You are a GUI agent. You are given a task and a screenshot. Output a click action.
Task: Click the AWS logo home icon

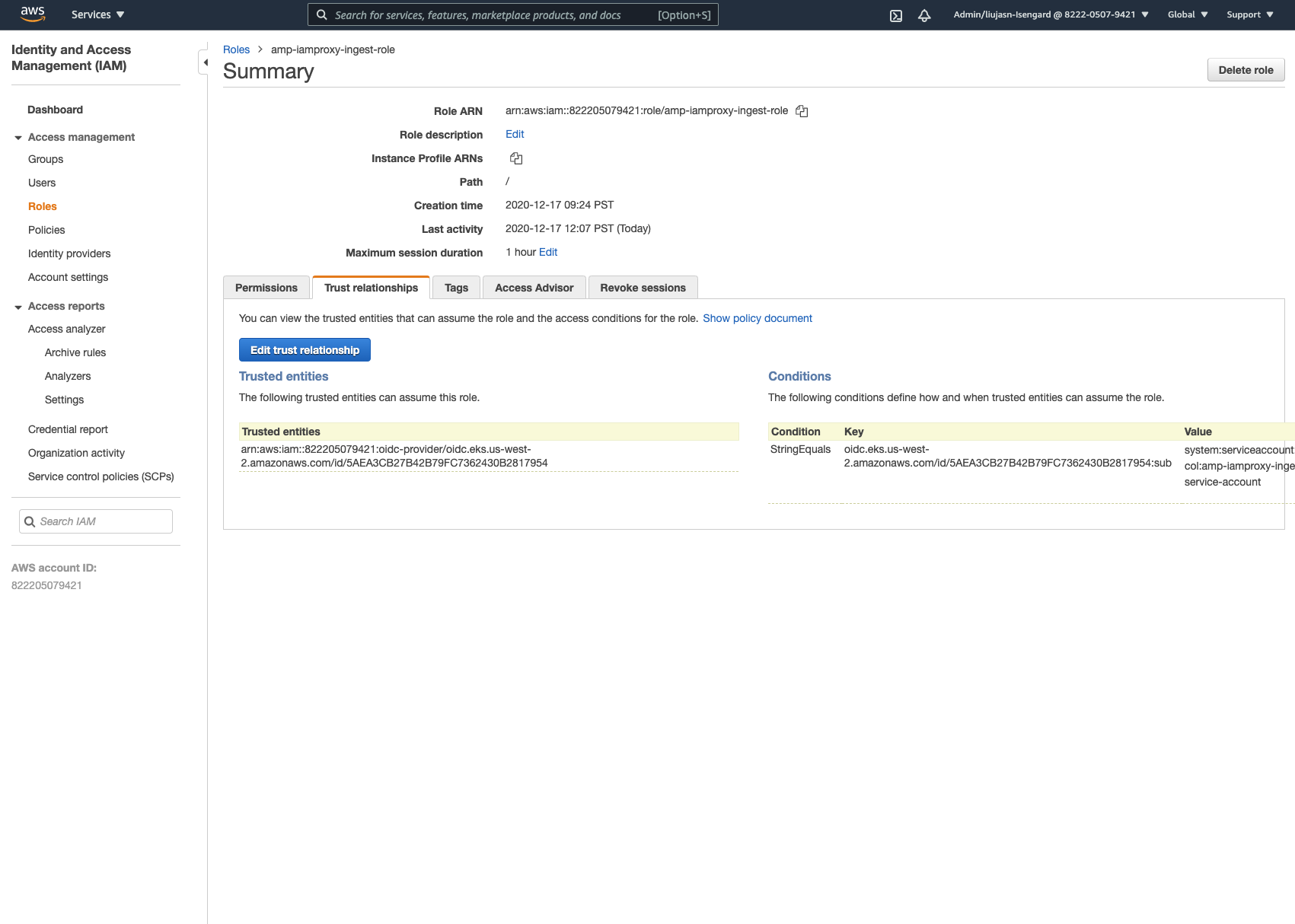coord(33,14)
